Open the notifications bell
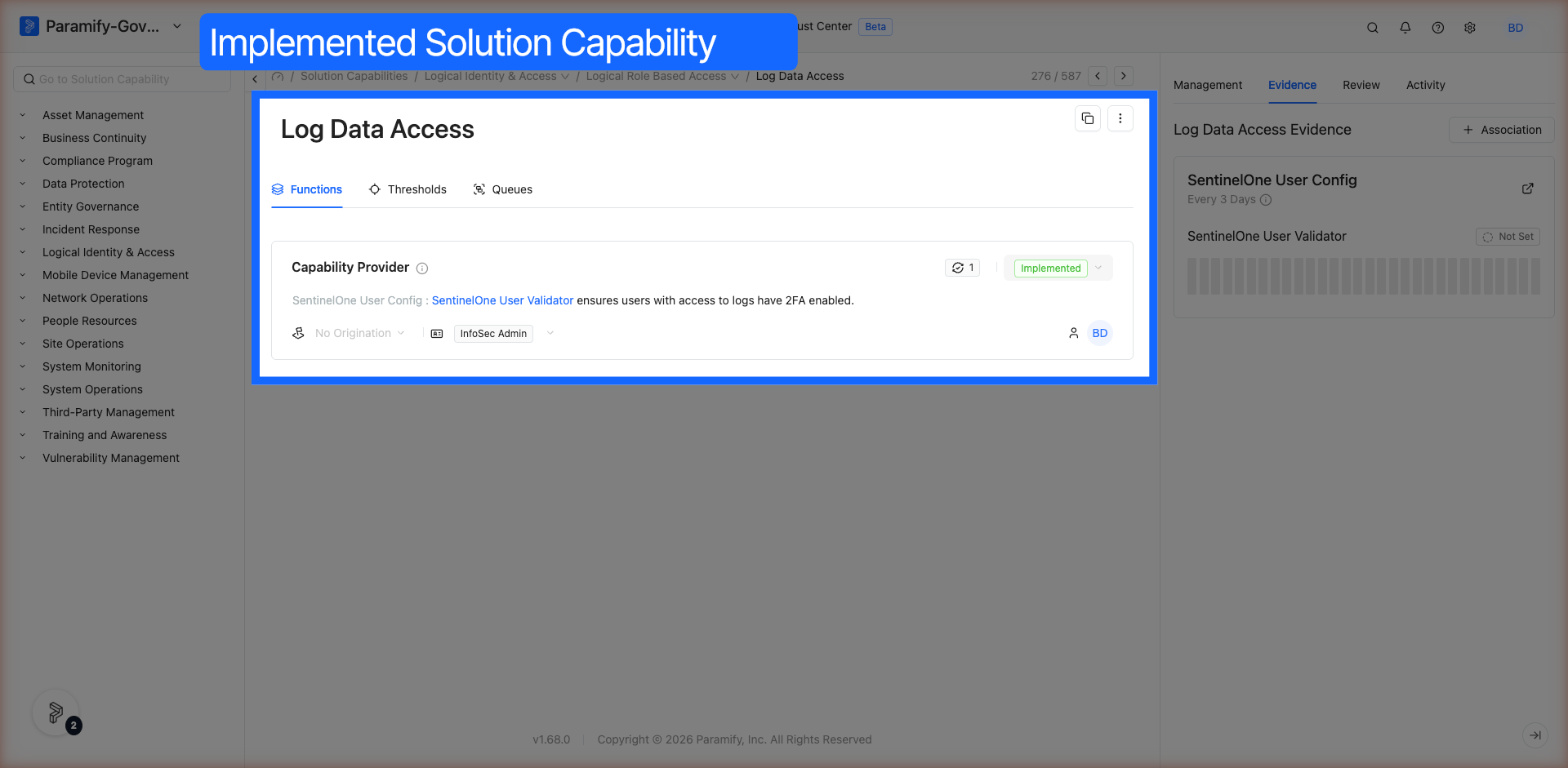The image size is (1568, 768). click(1405, 28)
